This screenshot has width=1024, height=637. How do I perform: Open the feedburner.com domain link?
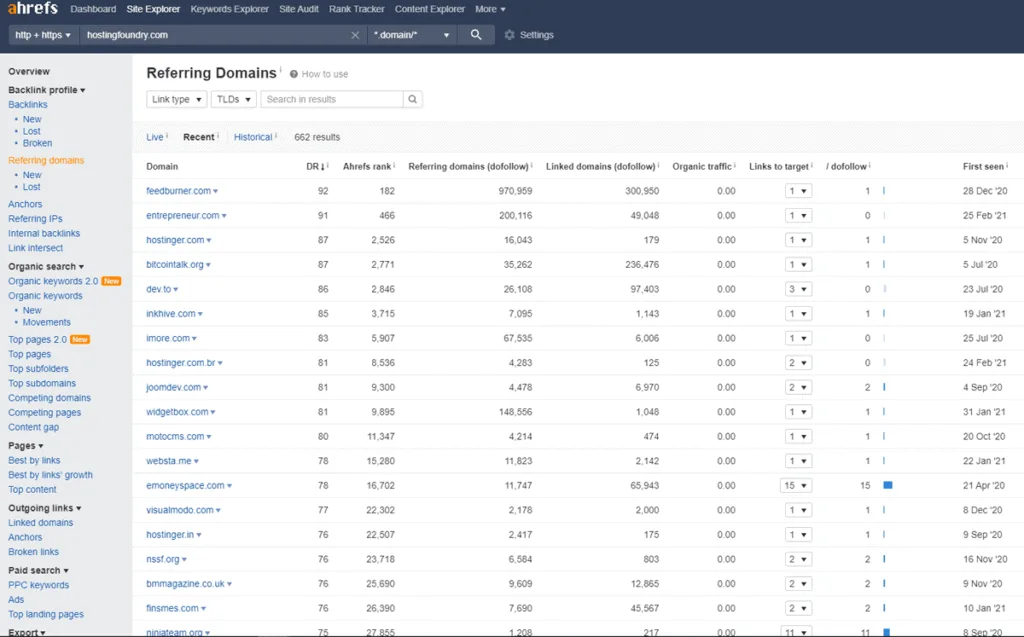click(178, 191)
